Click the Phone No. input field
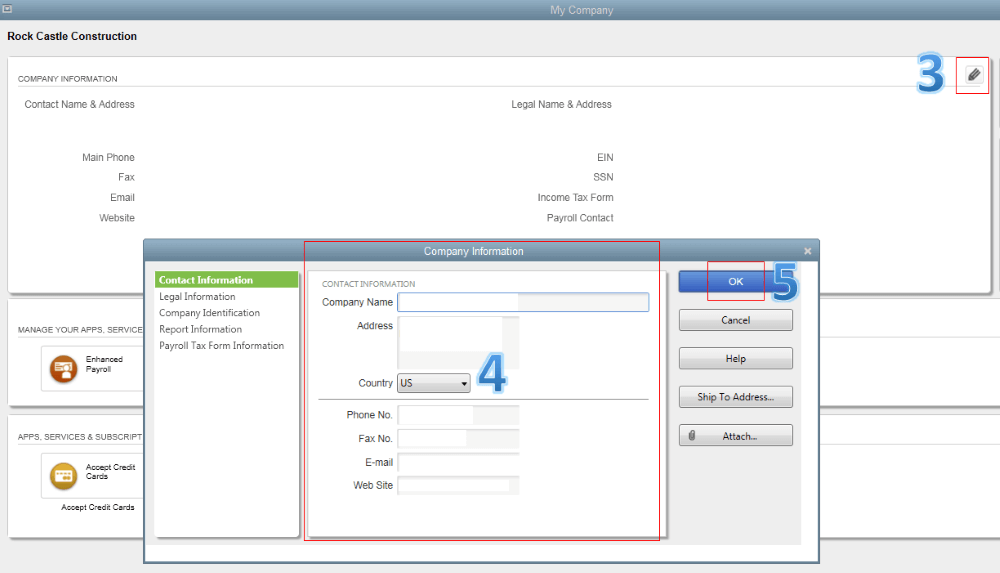The height and width of the screenshot is (573, 1000). pyautogui.click(x=457, y=415)
